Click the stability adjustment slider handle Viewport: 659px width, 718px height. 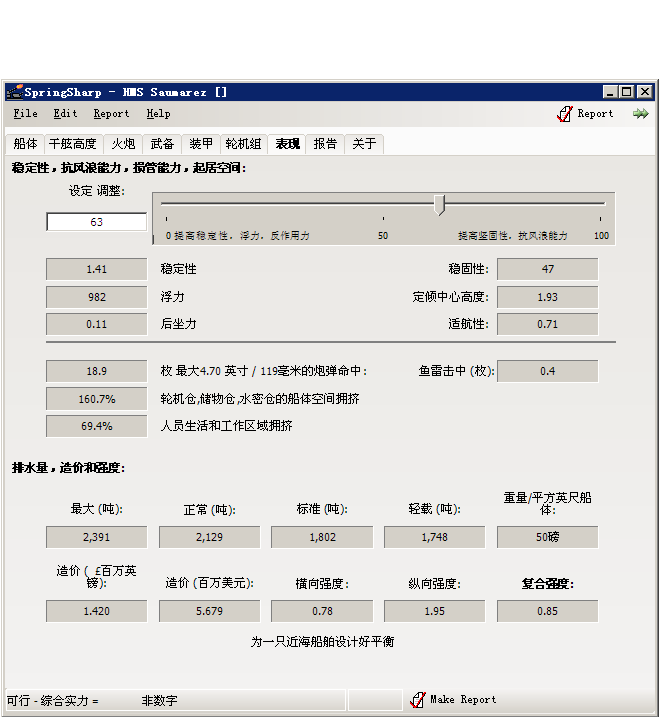439,204
